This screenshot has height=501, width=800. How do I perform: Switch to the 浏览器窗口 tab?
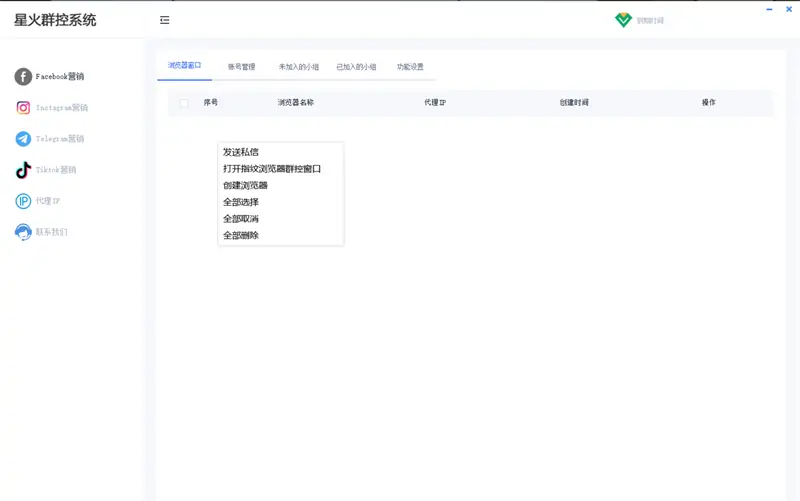185,65
